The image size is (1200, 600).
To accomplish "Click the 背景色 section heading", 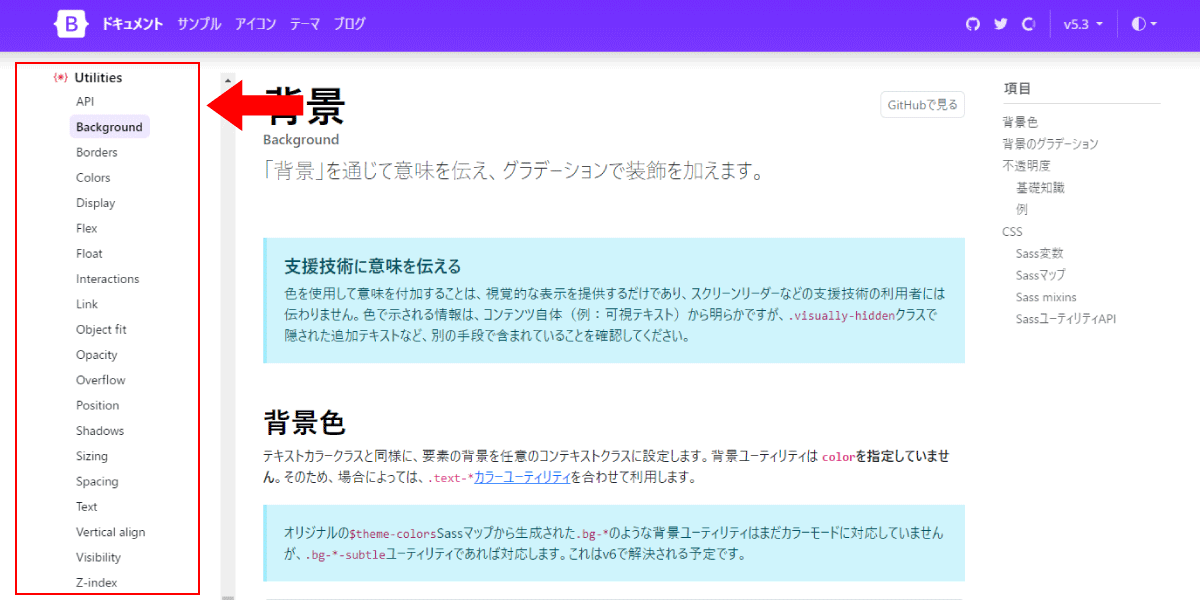I will click(x=304, y=421).
